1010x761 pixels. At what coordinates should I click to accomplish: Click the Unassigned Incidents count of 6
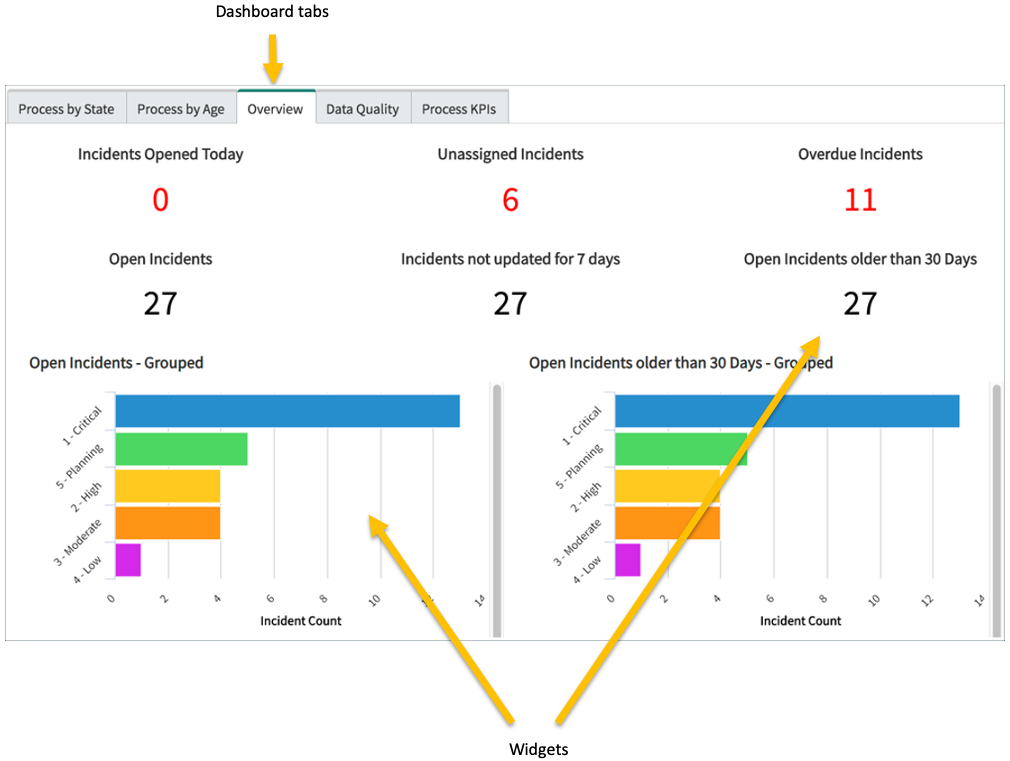tap(510, 200)
